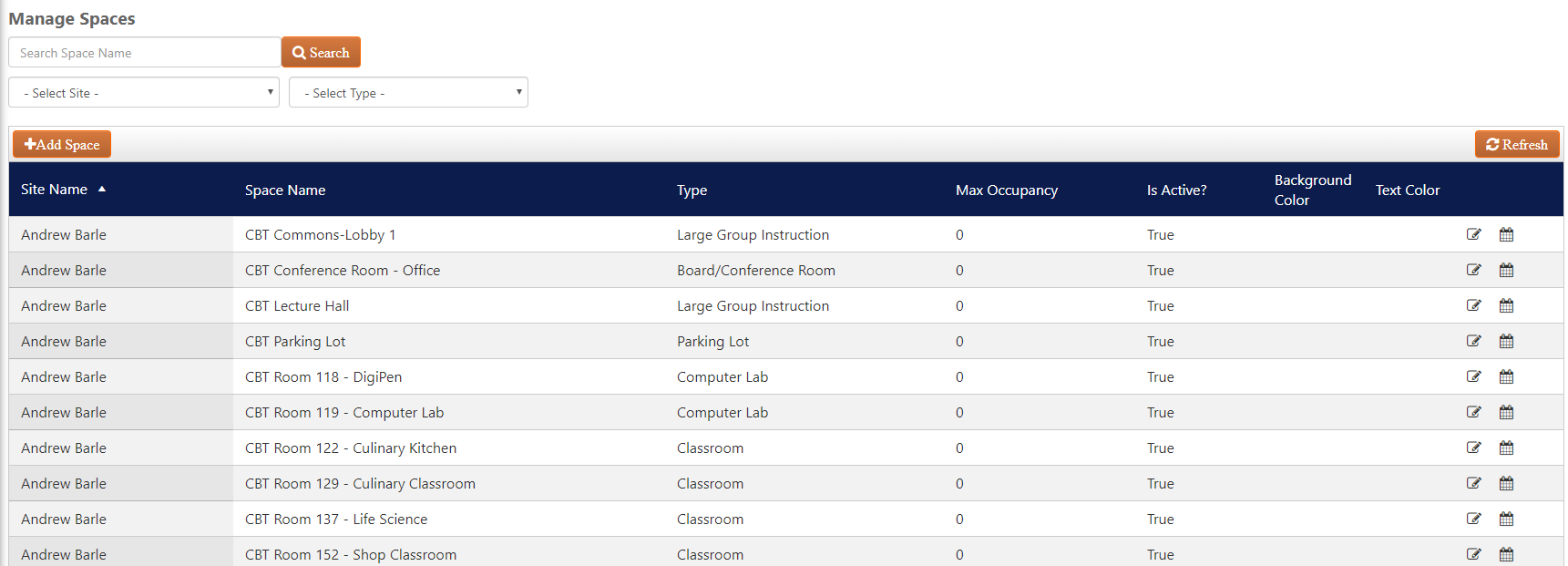Open calendar for CBT Conference Room - Office
Viewport: 1568px width, 566px height.
pos(1506,270)
